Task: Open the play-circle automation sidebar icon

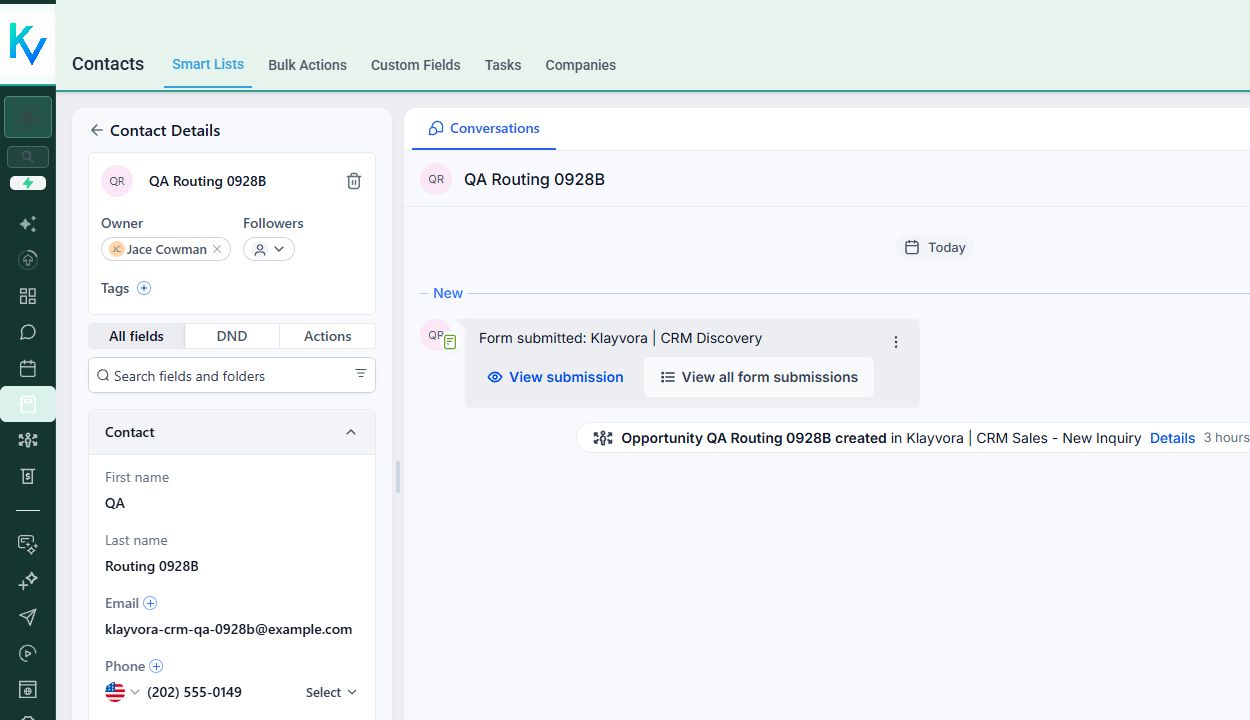Action: 28,653
